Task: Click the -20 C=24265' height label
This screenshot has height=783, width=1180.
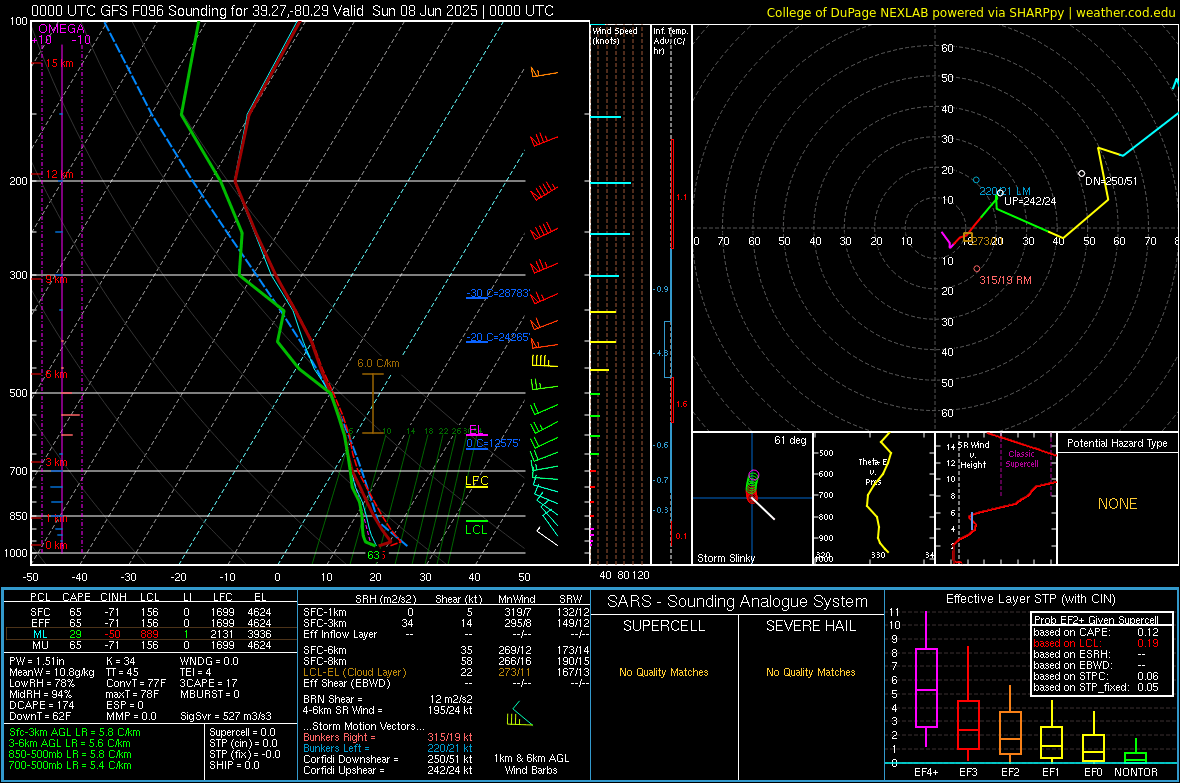Action: coord(497,337)
